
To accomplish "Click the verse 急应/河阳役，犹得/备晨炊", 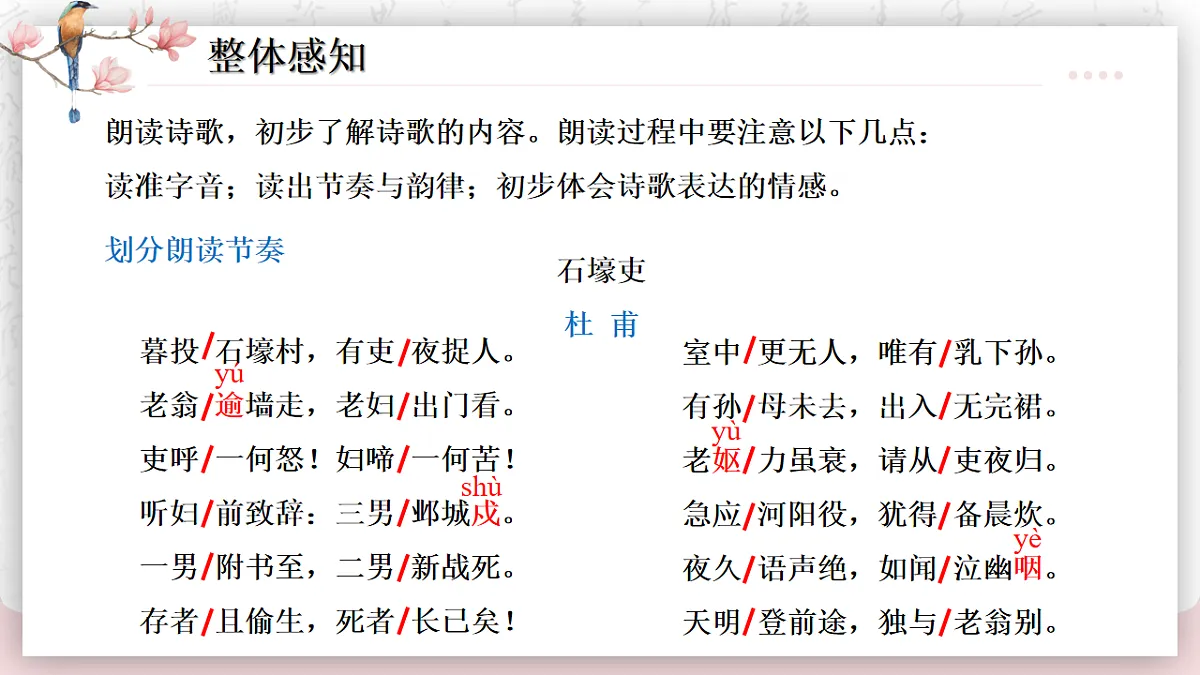I will (871, 514).
